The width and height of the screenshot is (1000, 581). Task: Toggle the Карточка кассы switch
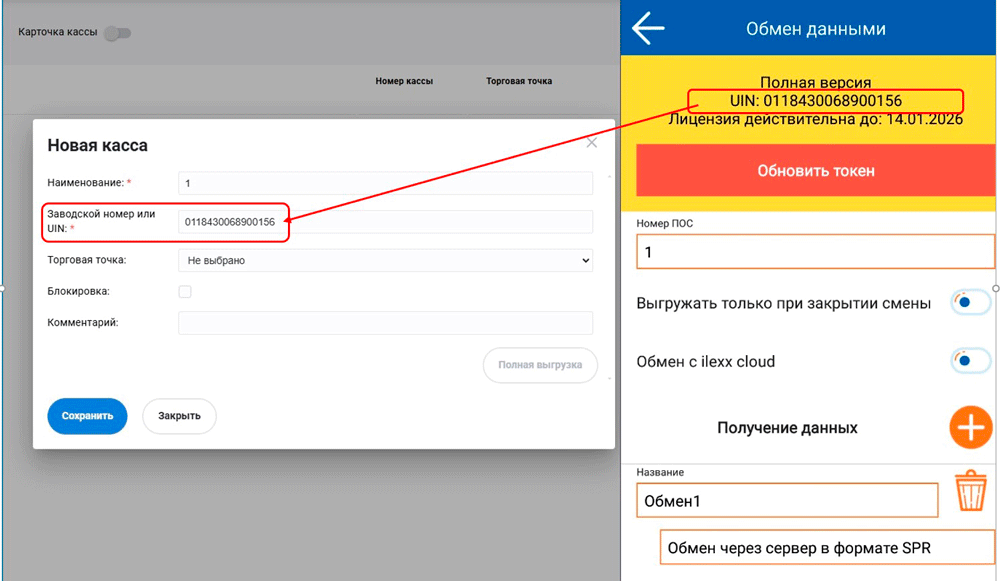[118, 33]
